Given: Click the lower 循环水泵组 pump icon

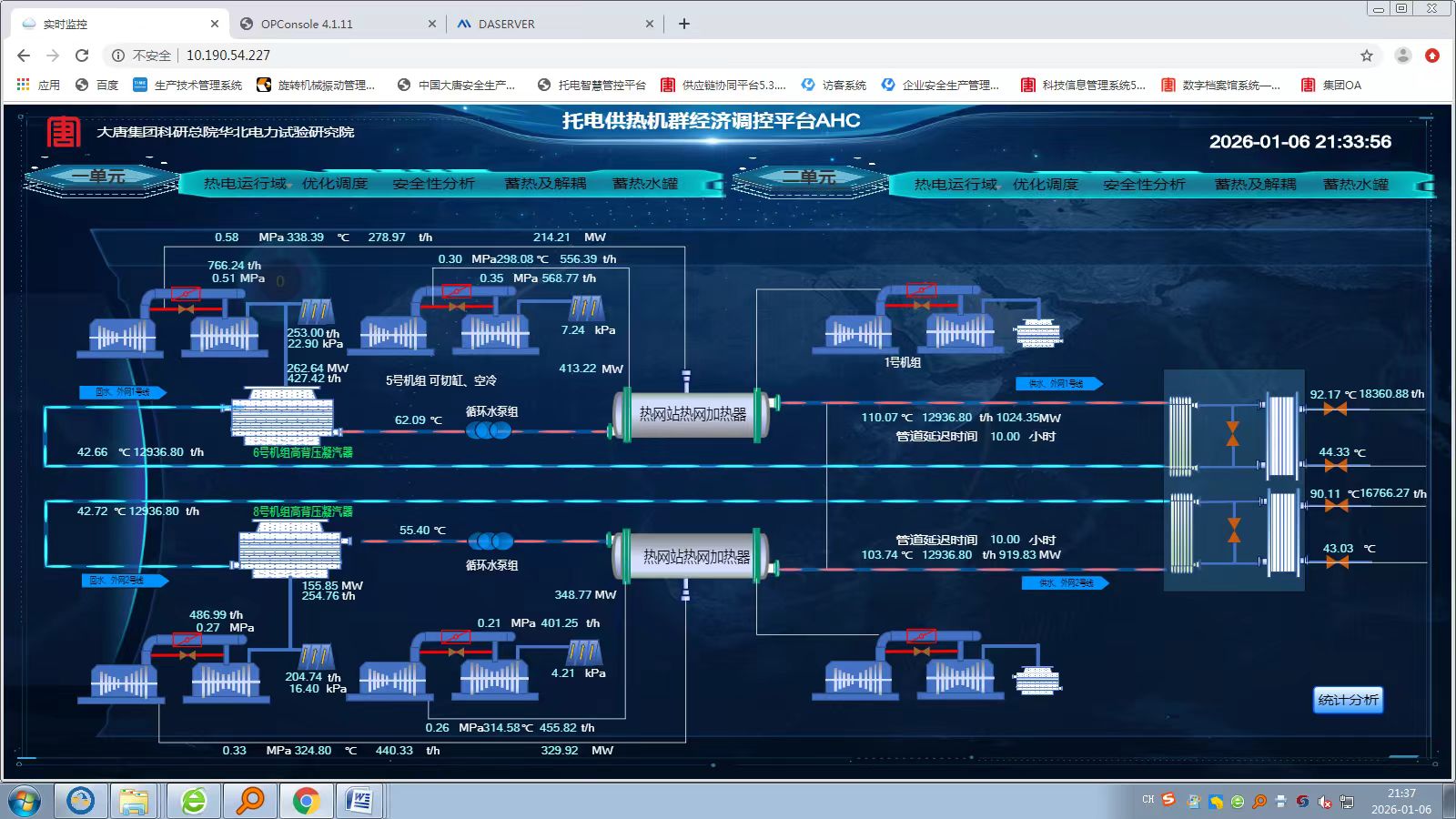Looking at the screenshot, I should (490, 542).
